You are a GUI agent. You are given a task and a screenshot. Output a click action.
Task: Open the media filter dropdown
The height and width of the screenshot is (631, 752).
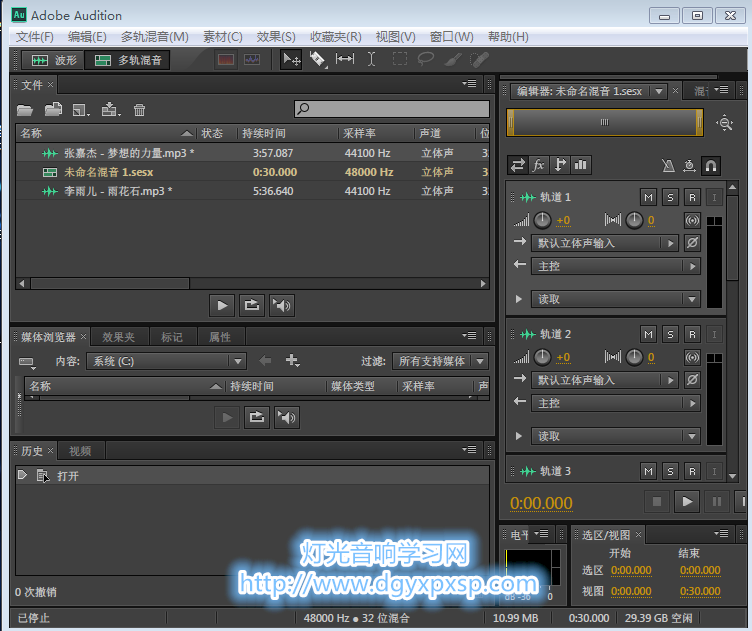click(440, 361)
